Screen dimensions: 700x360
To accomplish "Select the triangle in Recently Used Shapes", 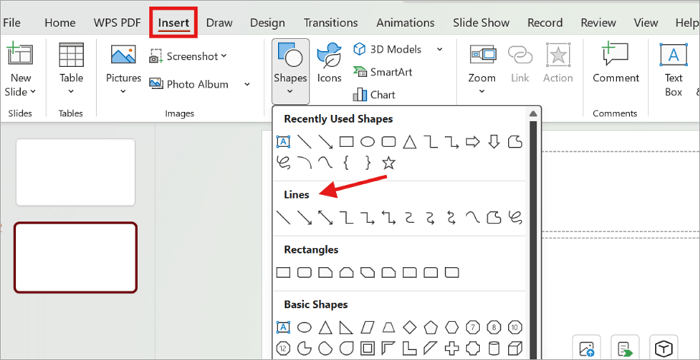I will click(409, 142).
